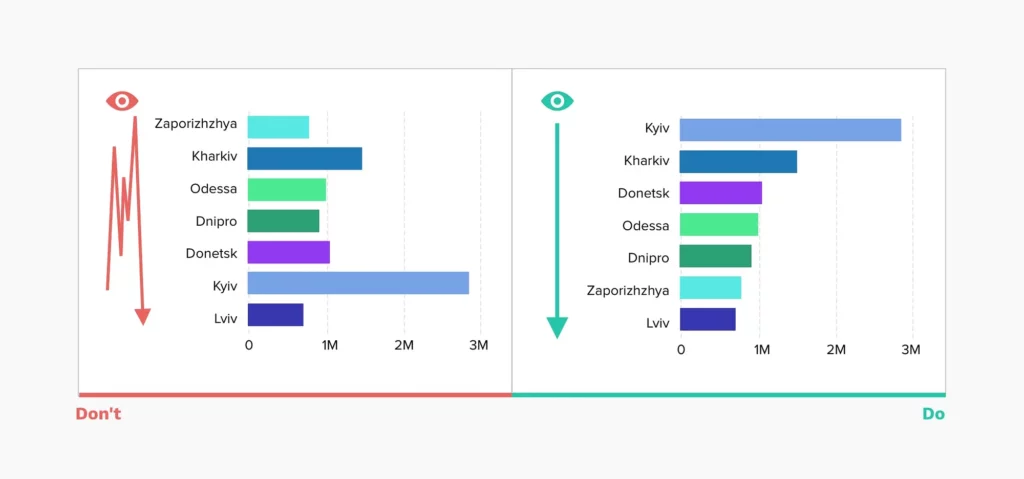Click the Kharkiv label in left chart
The width and height of the screenshot is (1024, 479).
[x=214, y=156]
